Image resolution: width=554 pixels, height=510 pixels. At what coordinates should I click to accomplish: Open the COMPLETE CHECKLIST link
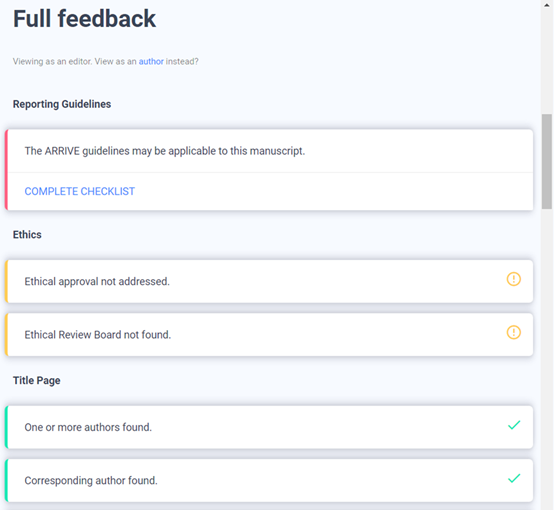click(79, 191)
